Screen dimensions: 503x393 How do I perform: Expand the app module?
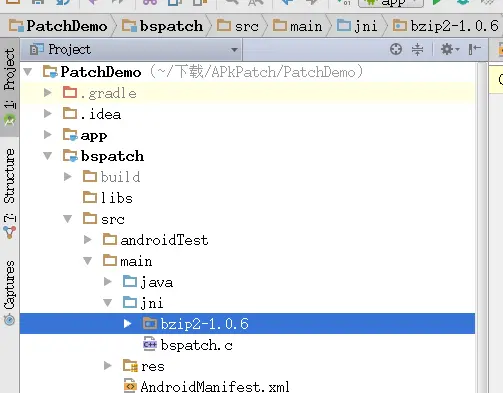pyautogui.click(x=48, y=135)
